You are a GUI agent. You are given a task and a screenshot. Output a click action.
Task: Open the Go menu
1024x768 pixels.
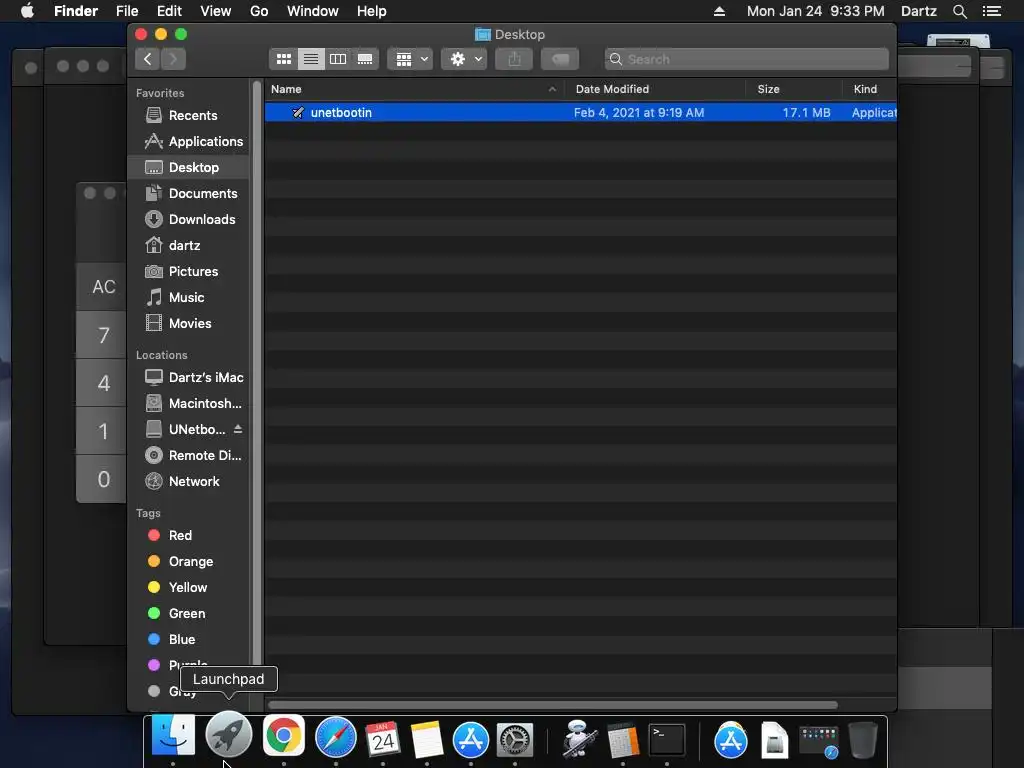click(259, 11)
